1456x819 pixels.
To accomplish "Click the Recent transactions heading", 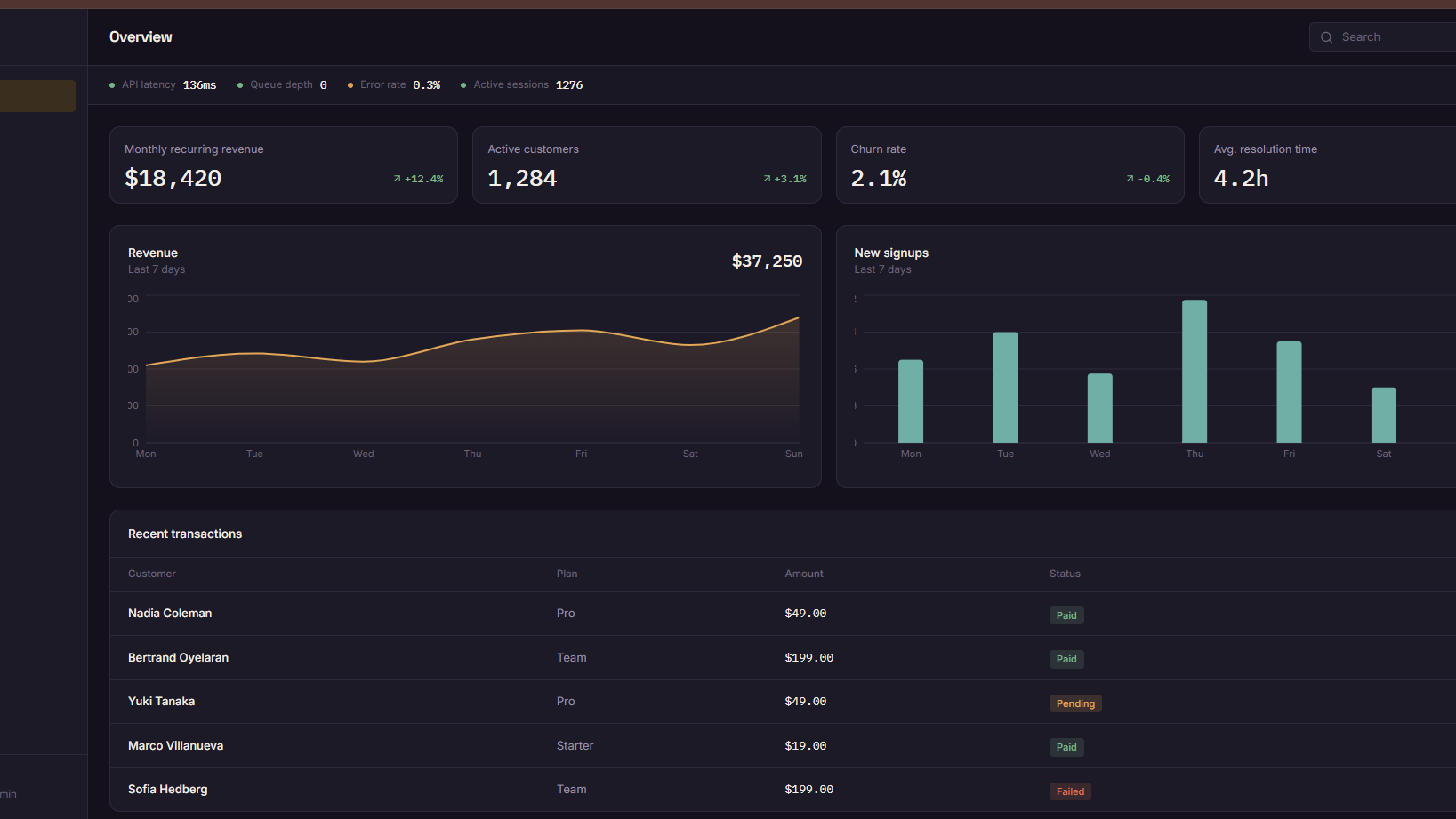I will click(185, 534).
